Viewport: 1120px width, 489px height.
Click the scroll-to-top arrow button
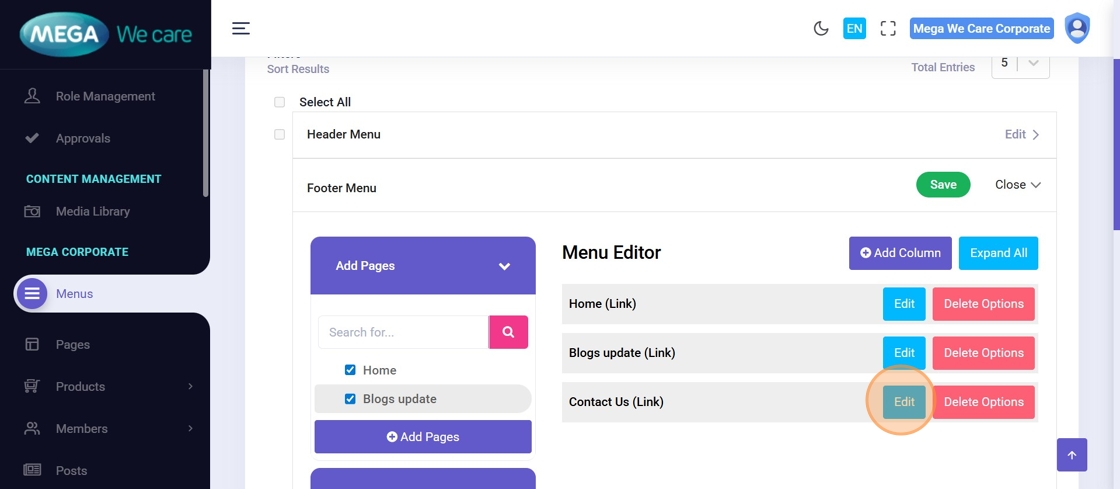click(1071, 455)
